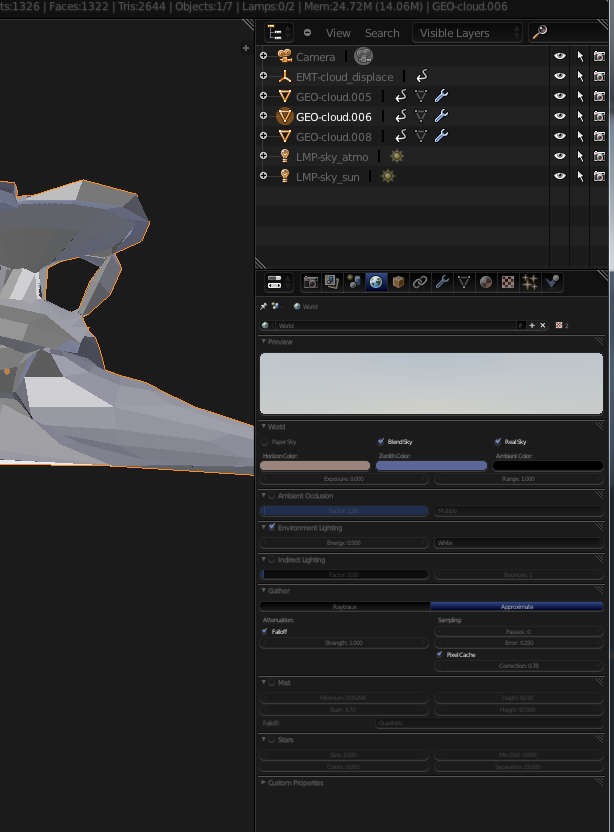
Task: Open the Texture properties tab (checker icon)
Action: coord(508,282)
